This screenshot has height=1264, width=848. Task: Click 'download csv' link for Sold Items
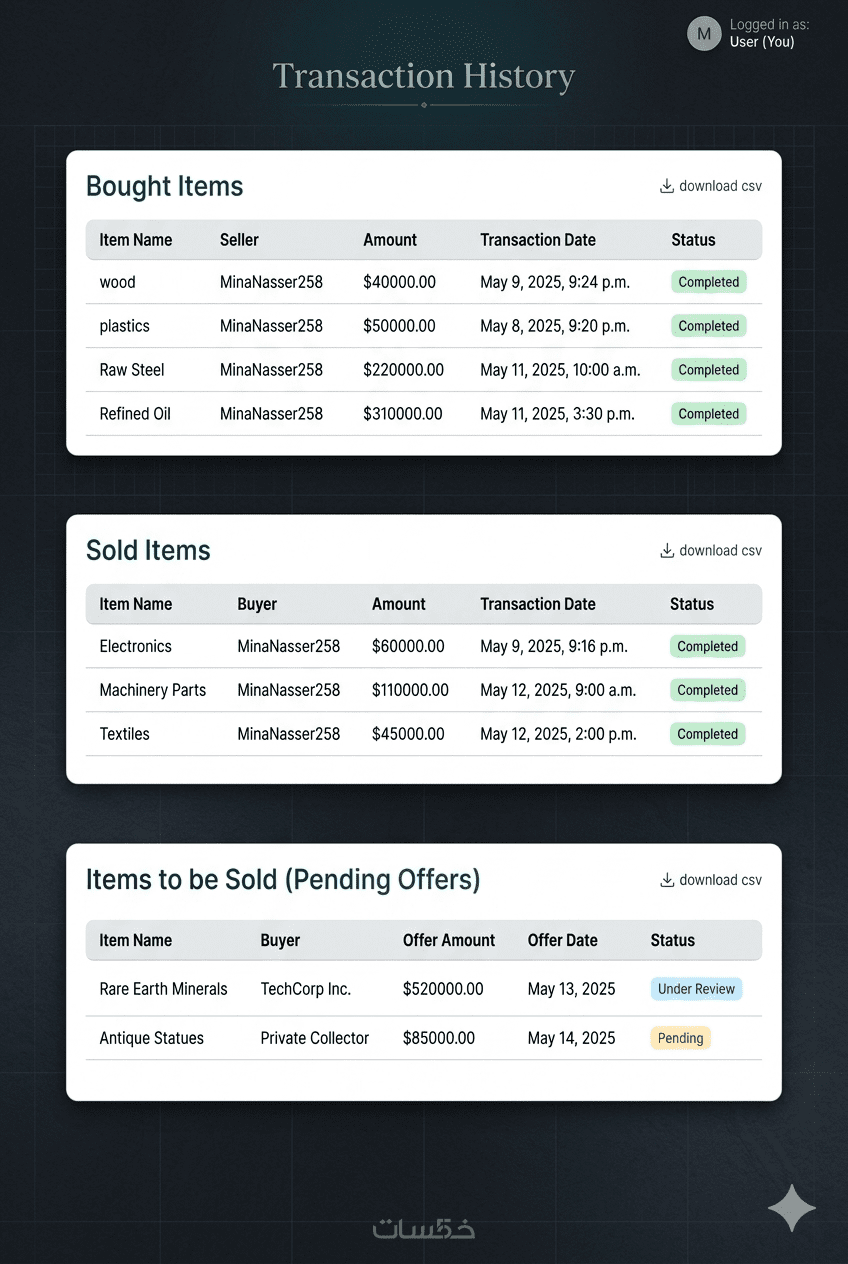pyautogui.click(x=720, y=550)
